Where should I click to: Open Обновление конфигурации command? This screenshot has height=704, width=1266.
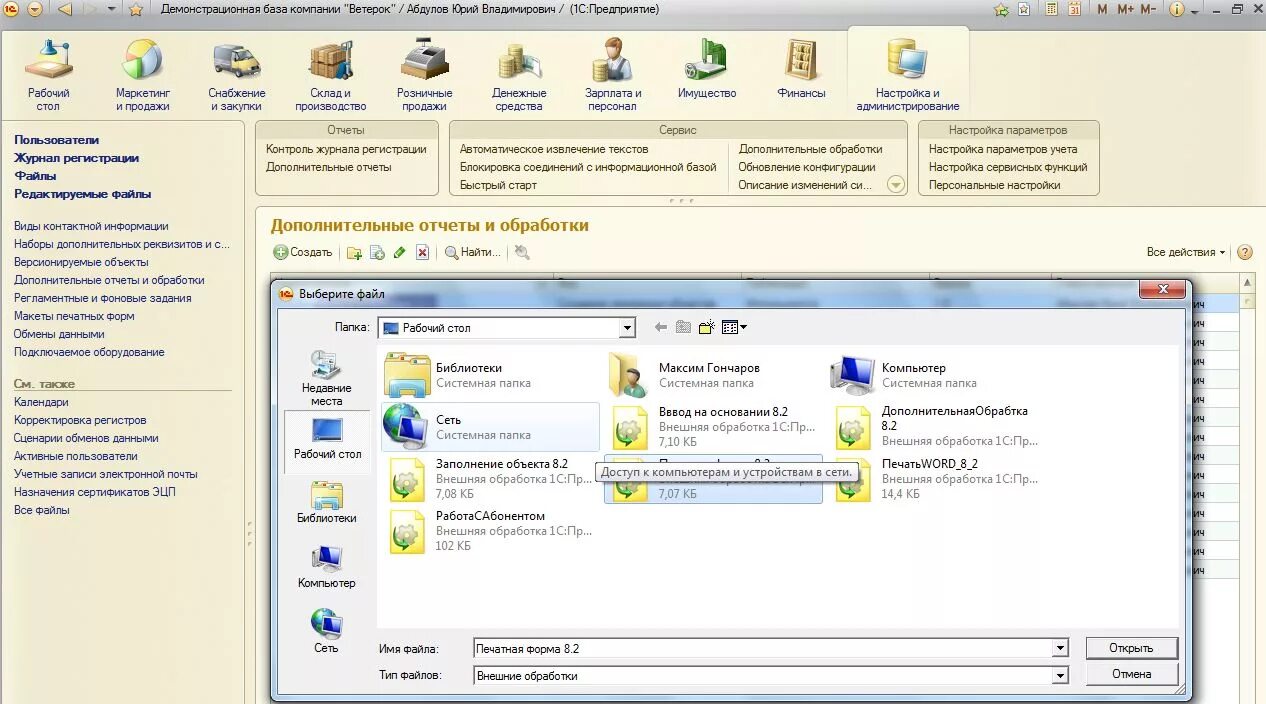pyautogui.click(x=807, y=167)
